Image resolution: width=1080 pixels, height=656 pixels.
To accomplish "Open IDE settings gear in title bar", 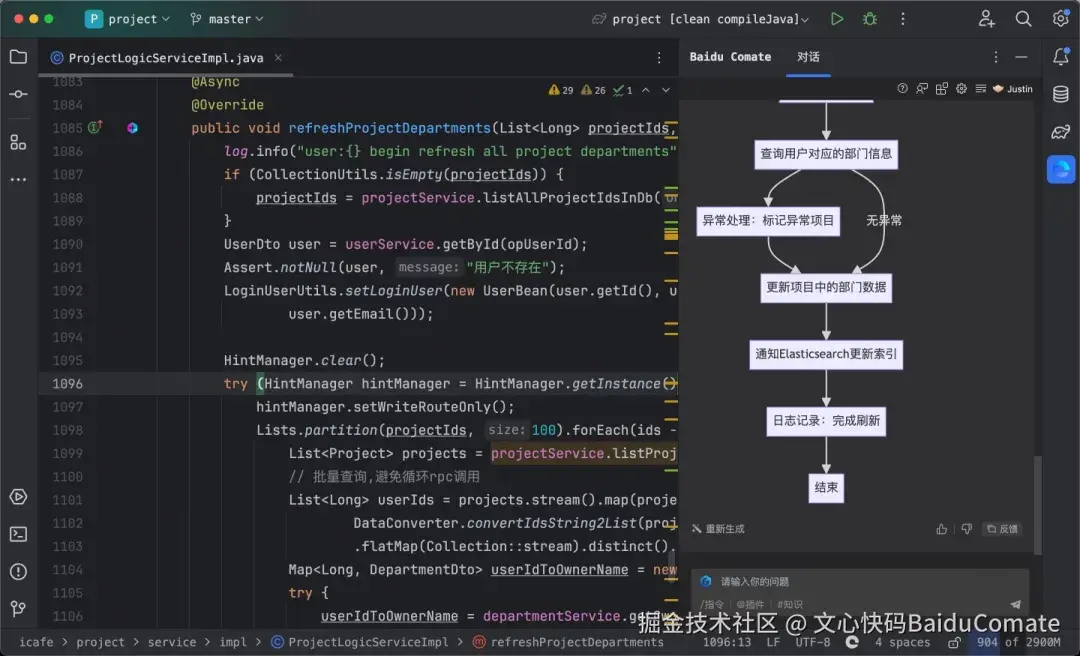I will [x=1061, y=19].
